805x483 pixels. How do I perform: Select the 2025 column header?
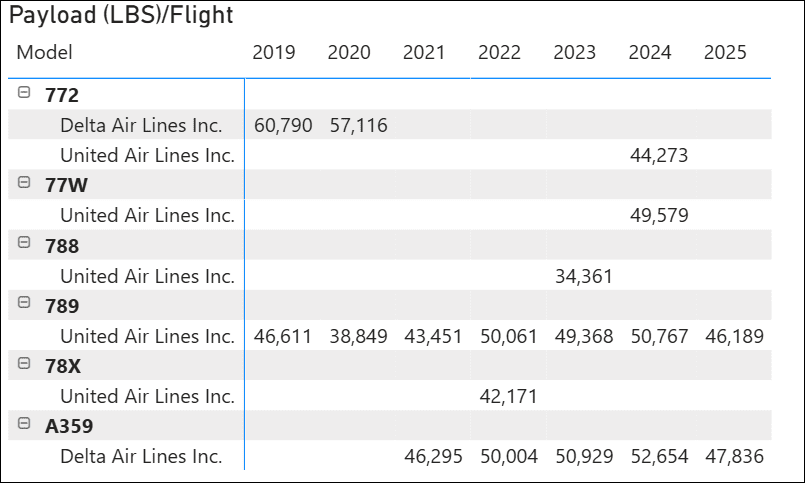725,53
